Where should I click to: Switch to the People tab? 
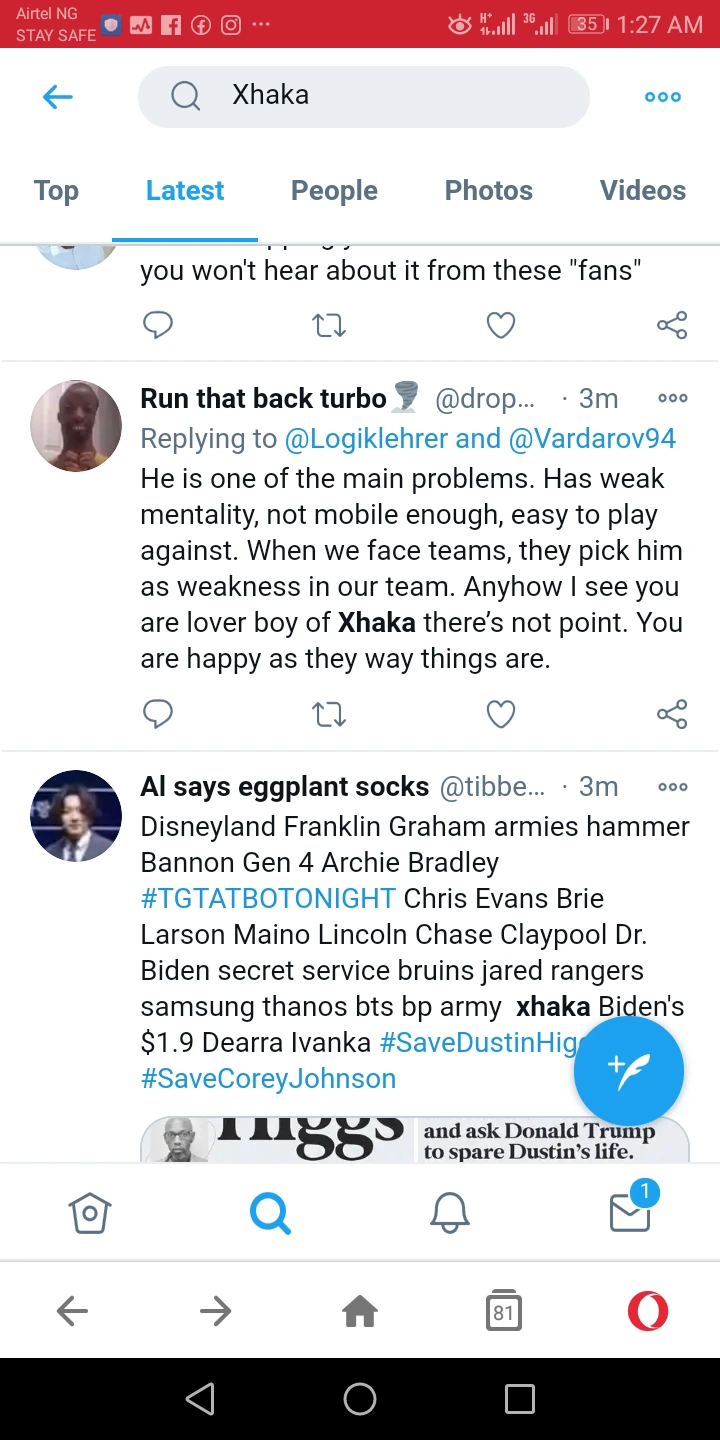[x=334, y=191]
